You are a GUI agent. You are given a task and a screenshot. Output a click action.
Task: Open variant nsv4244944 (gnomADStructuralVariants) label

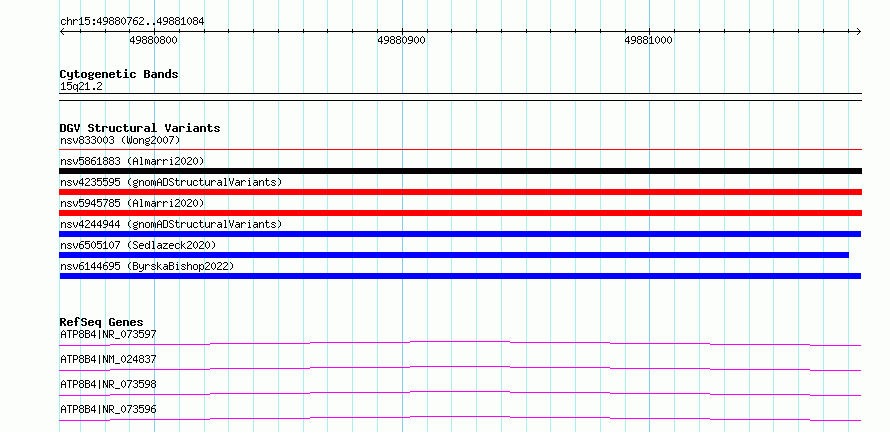coord(171,224)
